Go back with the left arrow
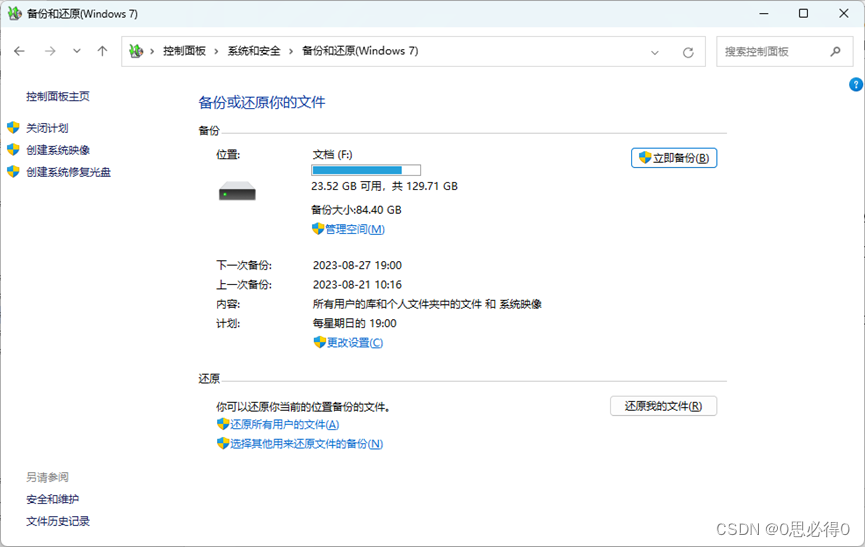Viewport: 865px width, 547px height. [19, 51]
